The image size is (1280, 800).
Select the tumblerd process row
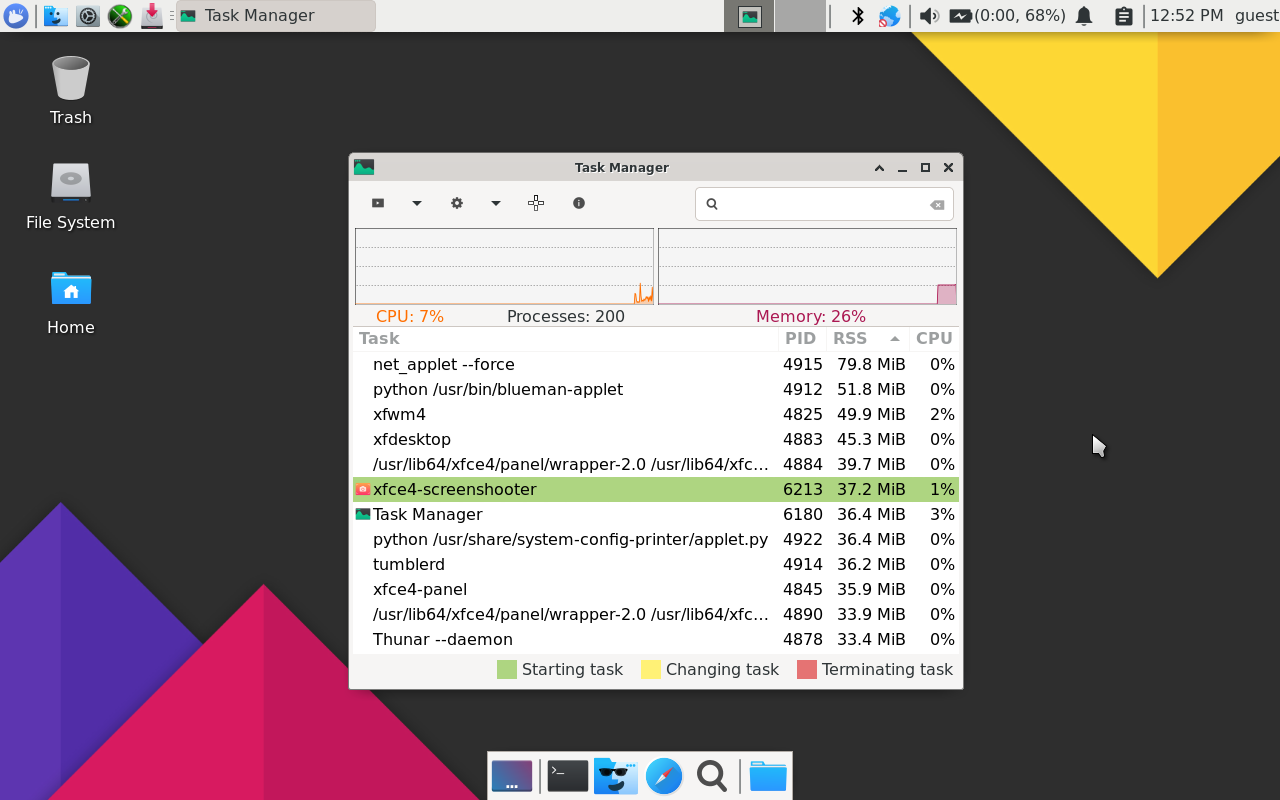(x=656, y=564)
